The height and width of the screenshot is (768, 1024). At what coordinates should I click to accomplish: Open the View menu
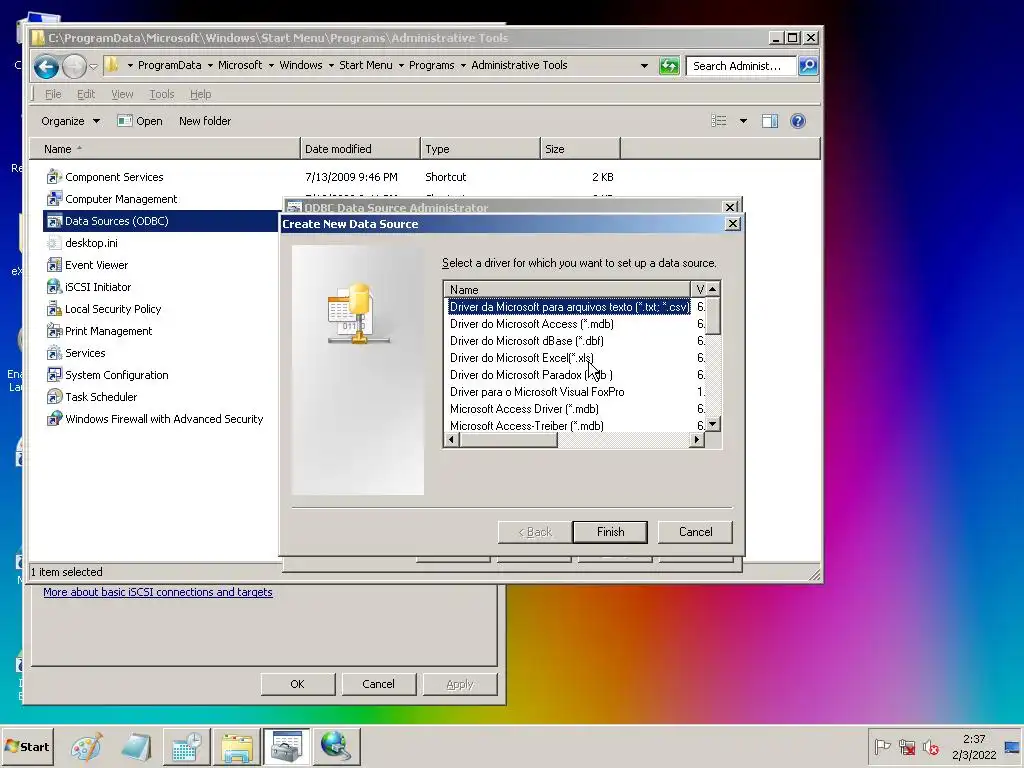(x=121, y=94)
